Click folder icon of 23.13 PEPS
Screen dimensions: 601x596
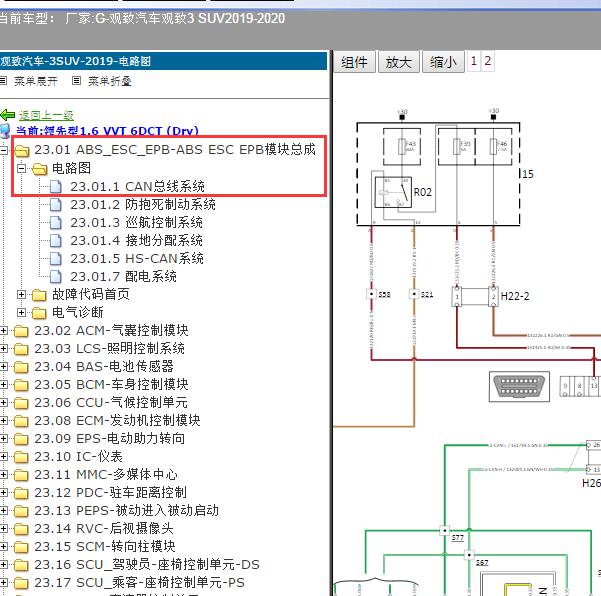tap(21, 511)
